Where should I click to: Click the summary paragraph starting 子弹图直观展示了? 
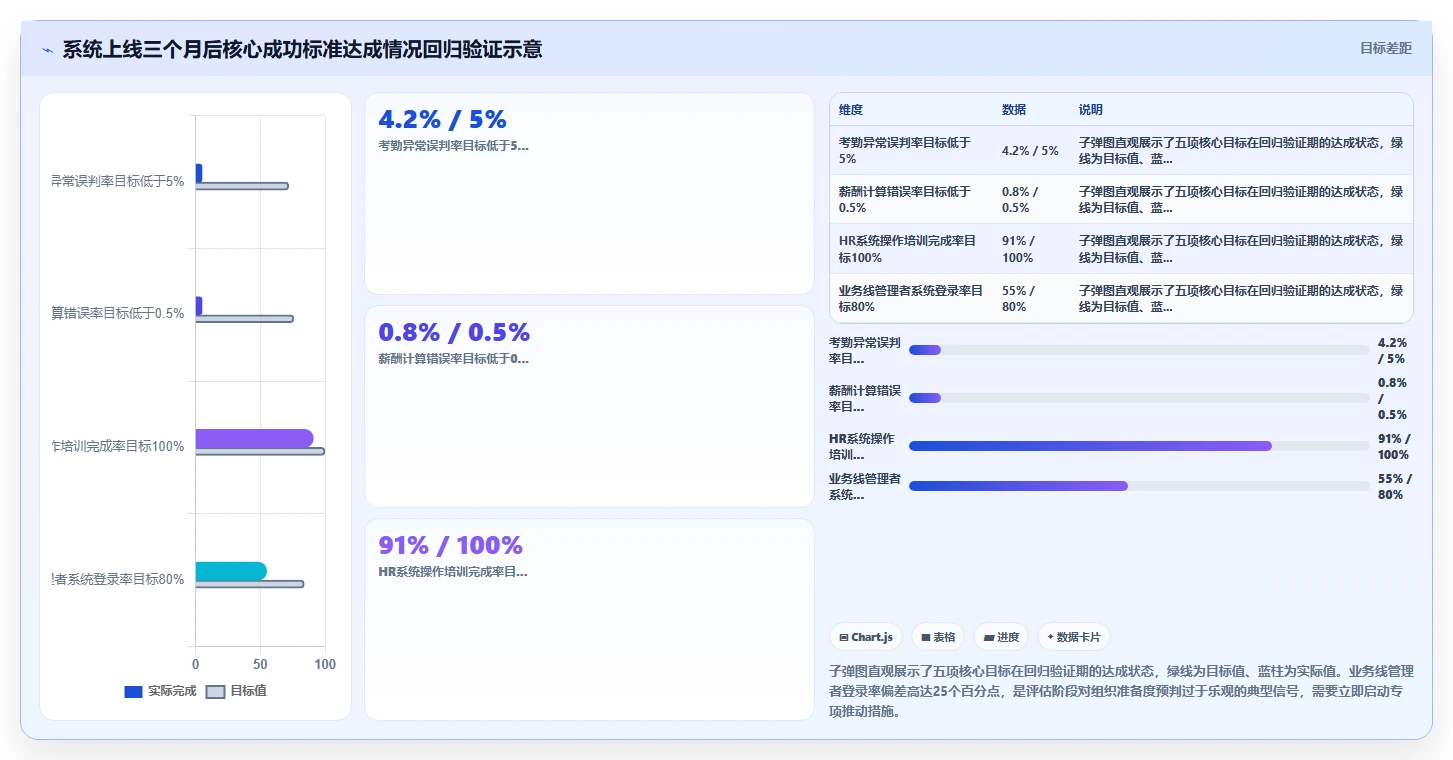tap(1121, 691)
